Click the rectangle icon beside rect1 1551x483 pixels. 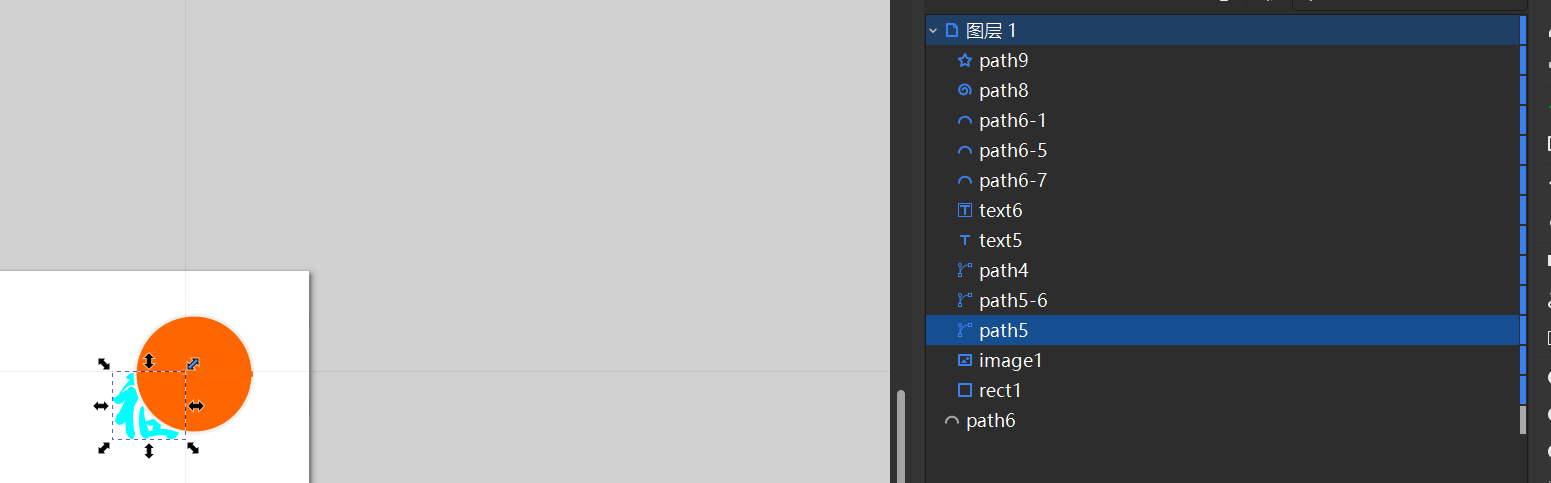tap(964, 391)
